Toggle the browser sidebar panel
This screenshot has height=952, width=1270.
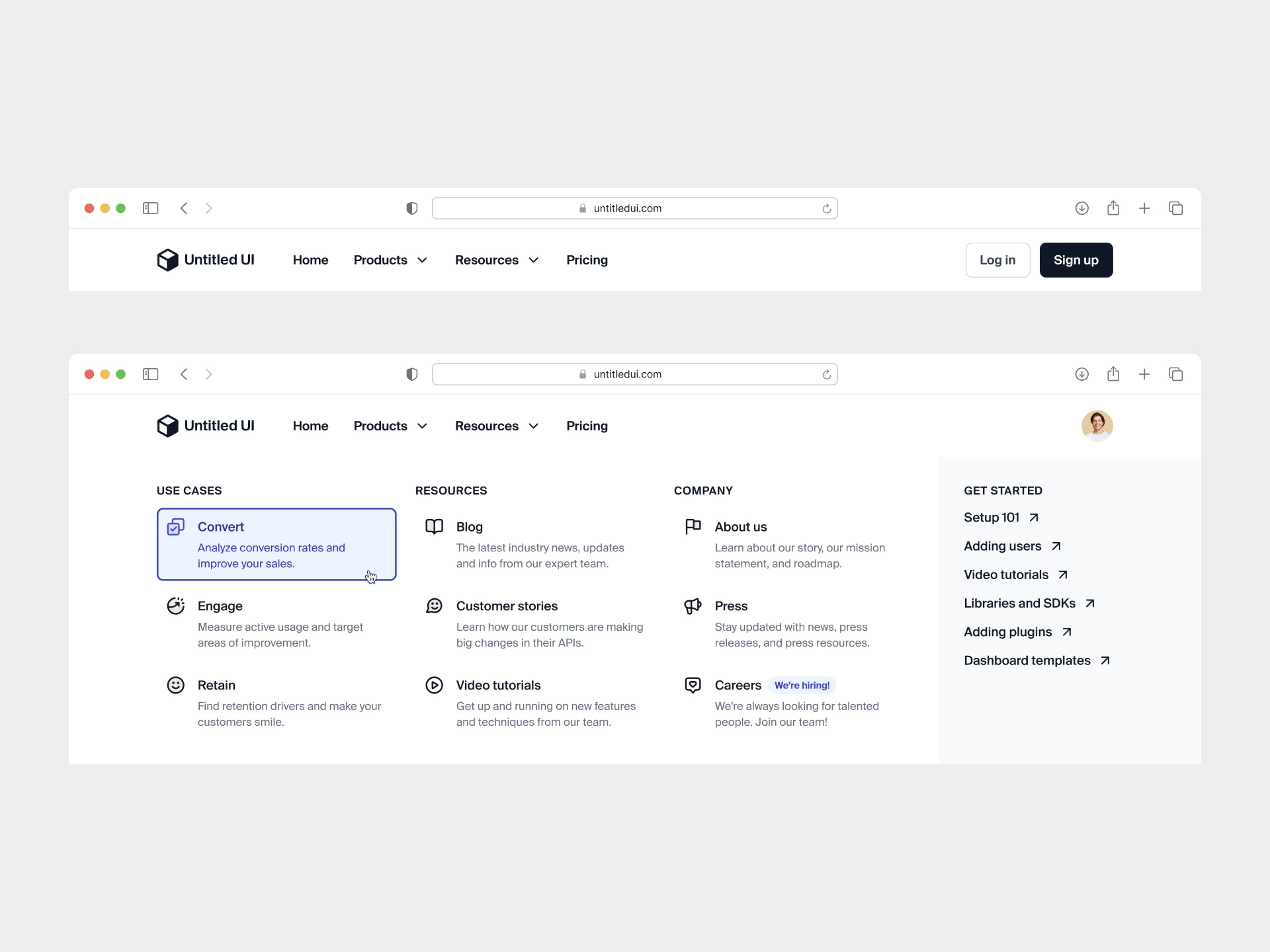point(150,208)
